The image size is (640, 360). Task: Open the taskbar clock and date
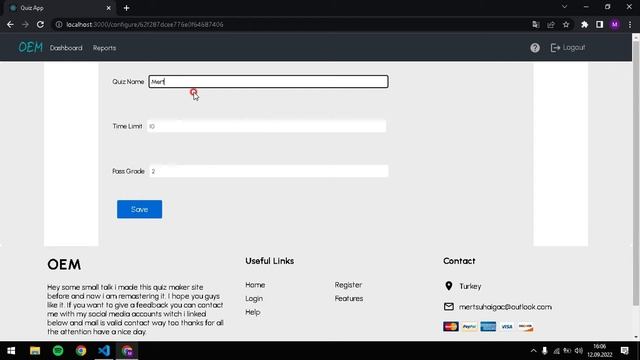[600, 351]
